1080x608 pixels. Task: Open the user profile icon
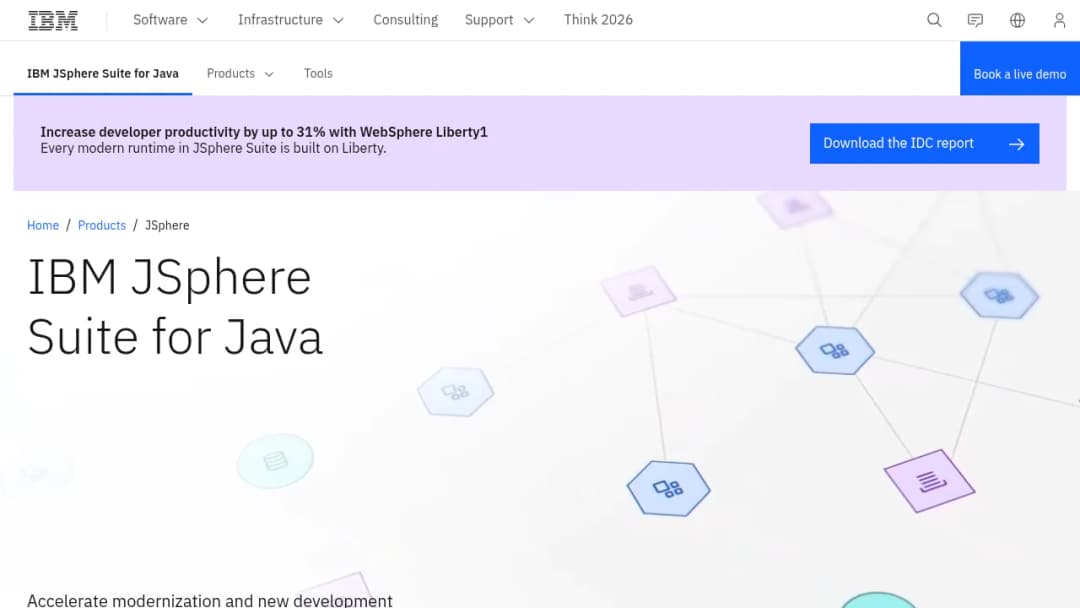1059,20
